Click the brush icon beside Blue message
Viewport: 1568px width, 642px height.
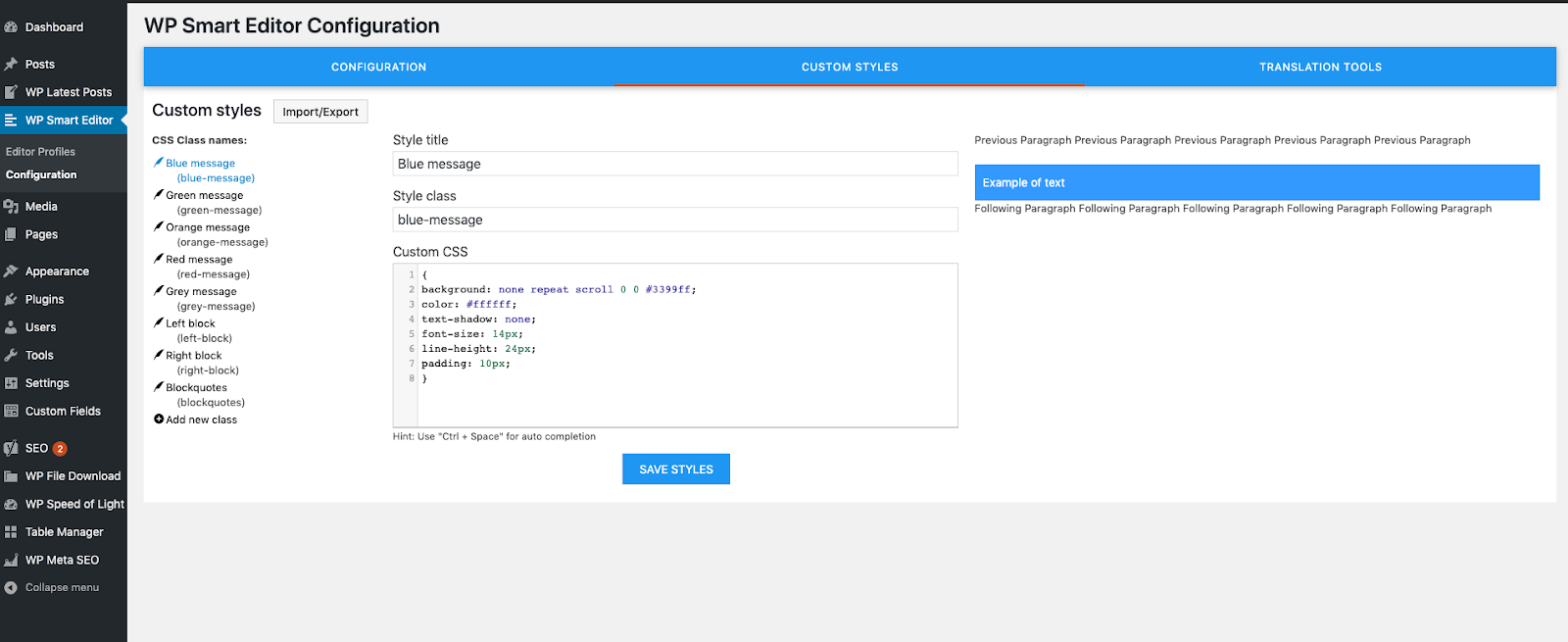coord(159,162)
